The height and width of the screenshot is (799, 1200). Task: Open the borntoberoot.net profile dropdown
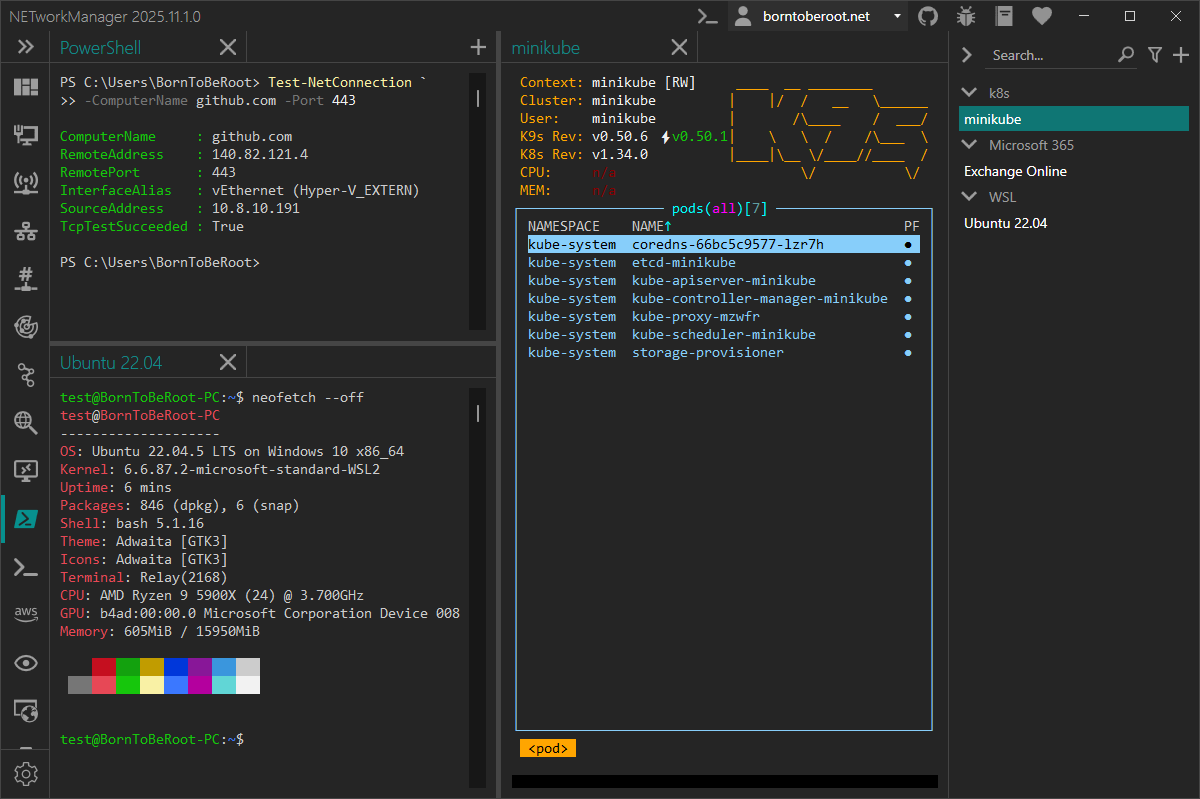tap(818, 15)
